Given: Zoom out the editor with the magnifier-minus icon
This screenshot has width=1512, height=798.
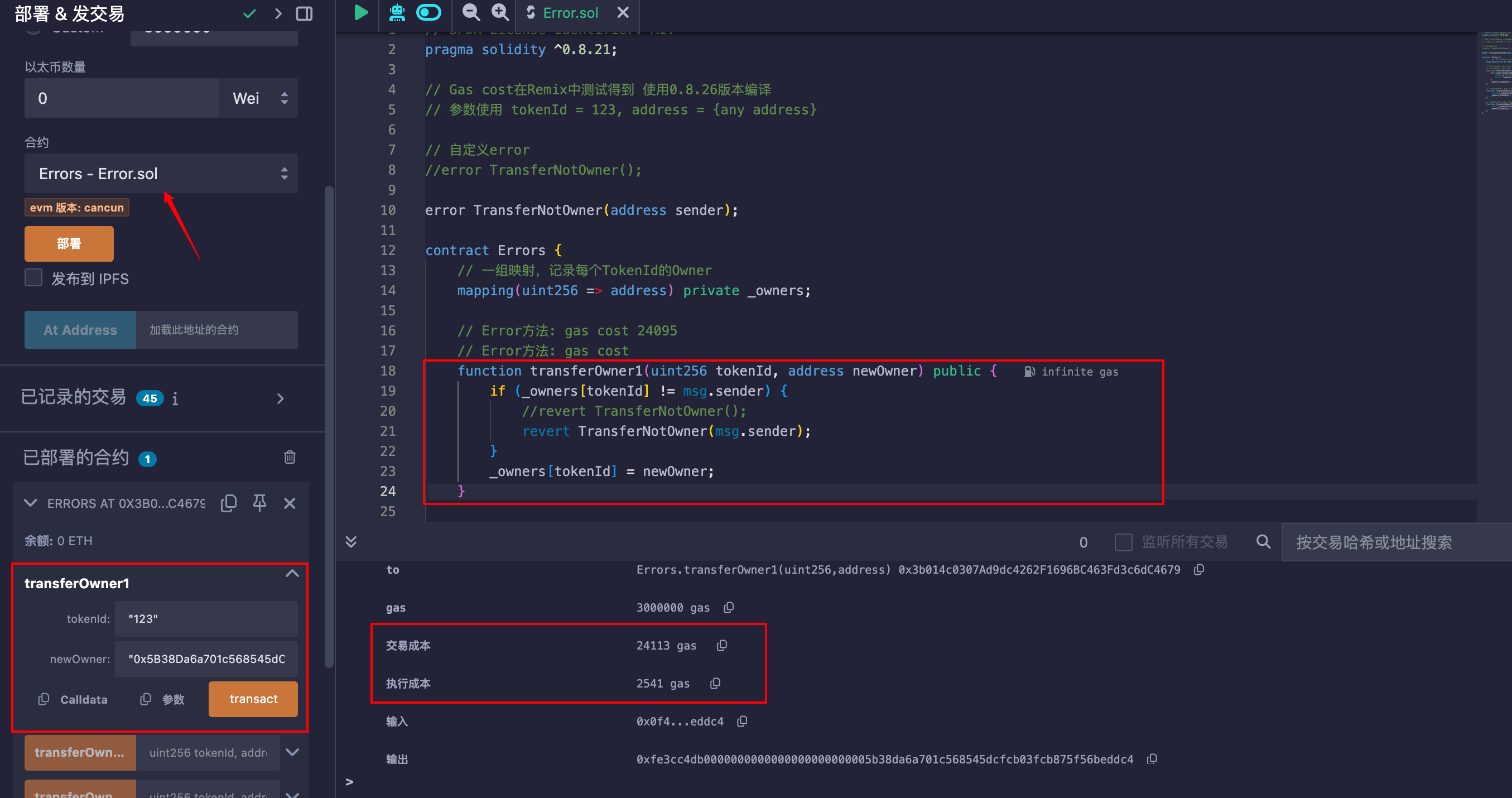Looking at the screenshot, I should 471,12.
